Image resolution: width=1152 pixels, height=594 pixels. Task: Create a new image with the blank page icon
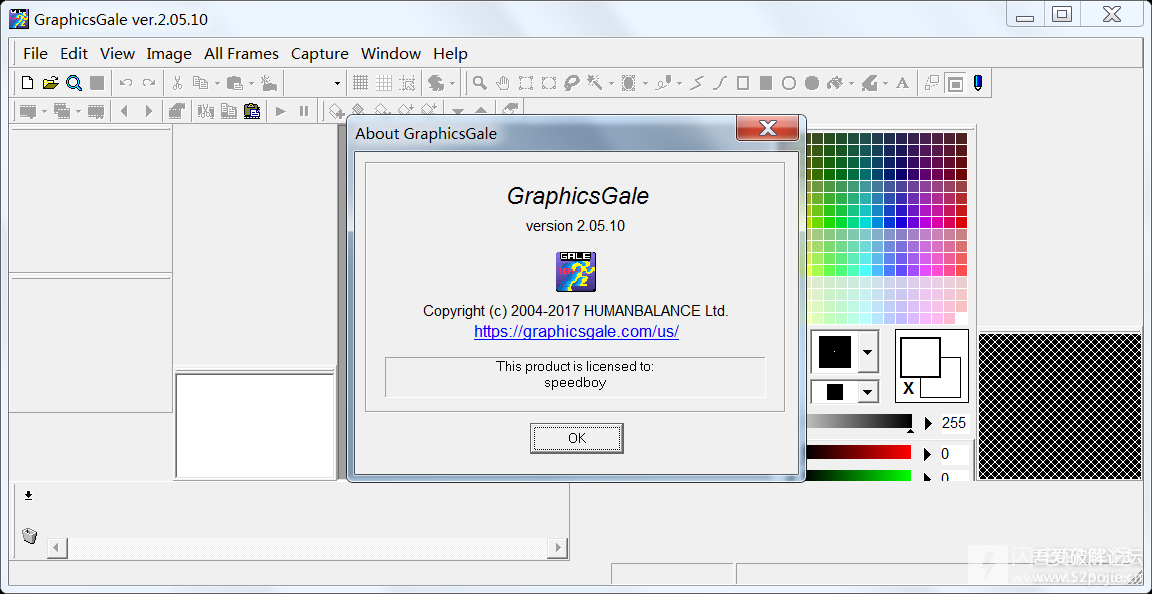coord(27,83)
